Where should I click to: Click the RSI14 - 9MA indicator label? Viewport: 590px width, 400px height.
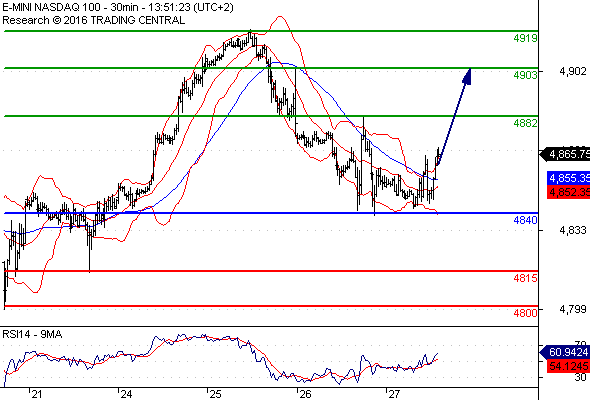[x=32, y=334]
